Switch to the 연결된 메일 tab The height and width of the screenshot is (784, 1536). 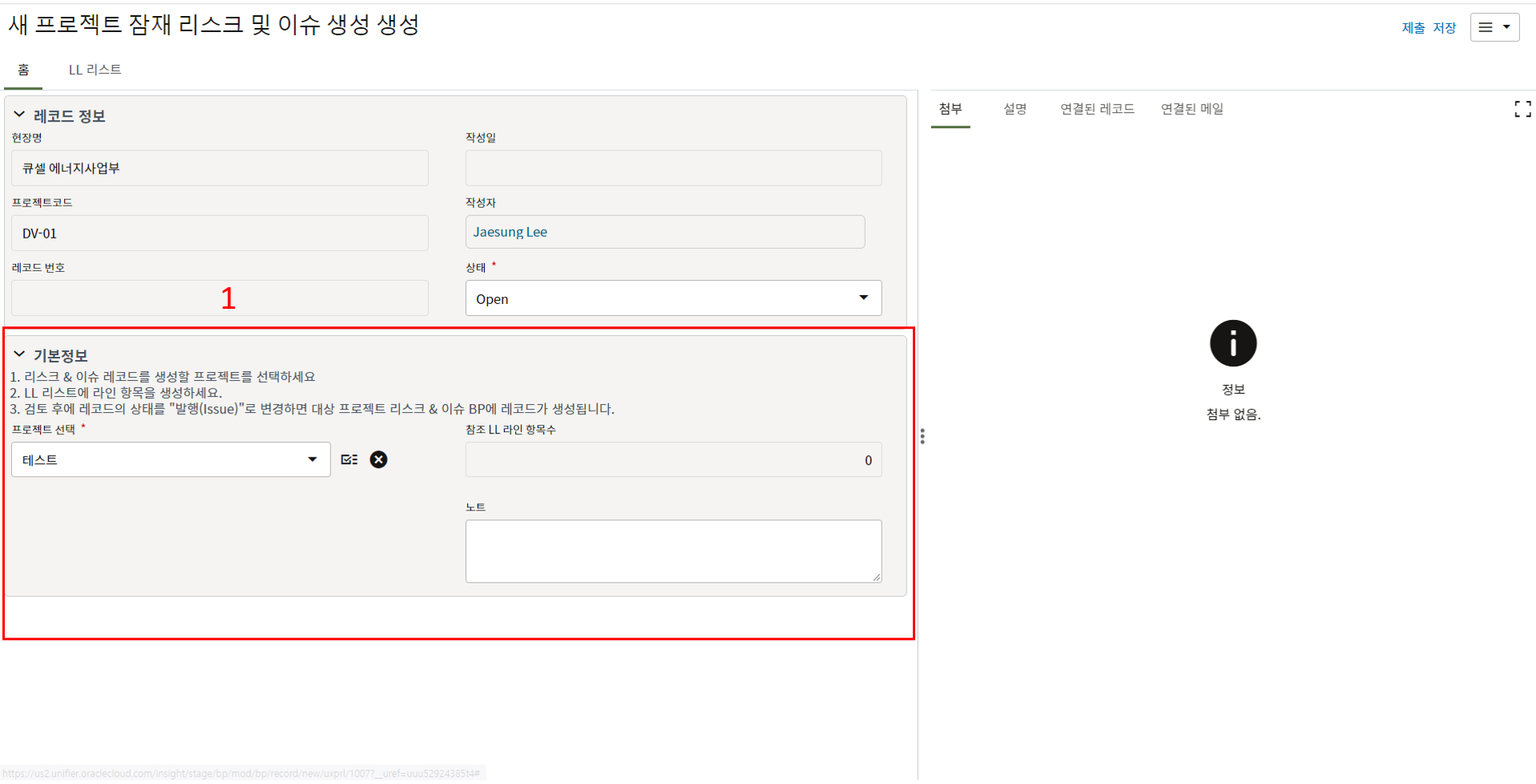[1191, 109]
